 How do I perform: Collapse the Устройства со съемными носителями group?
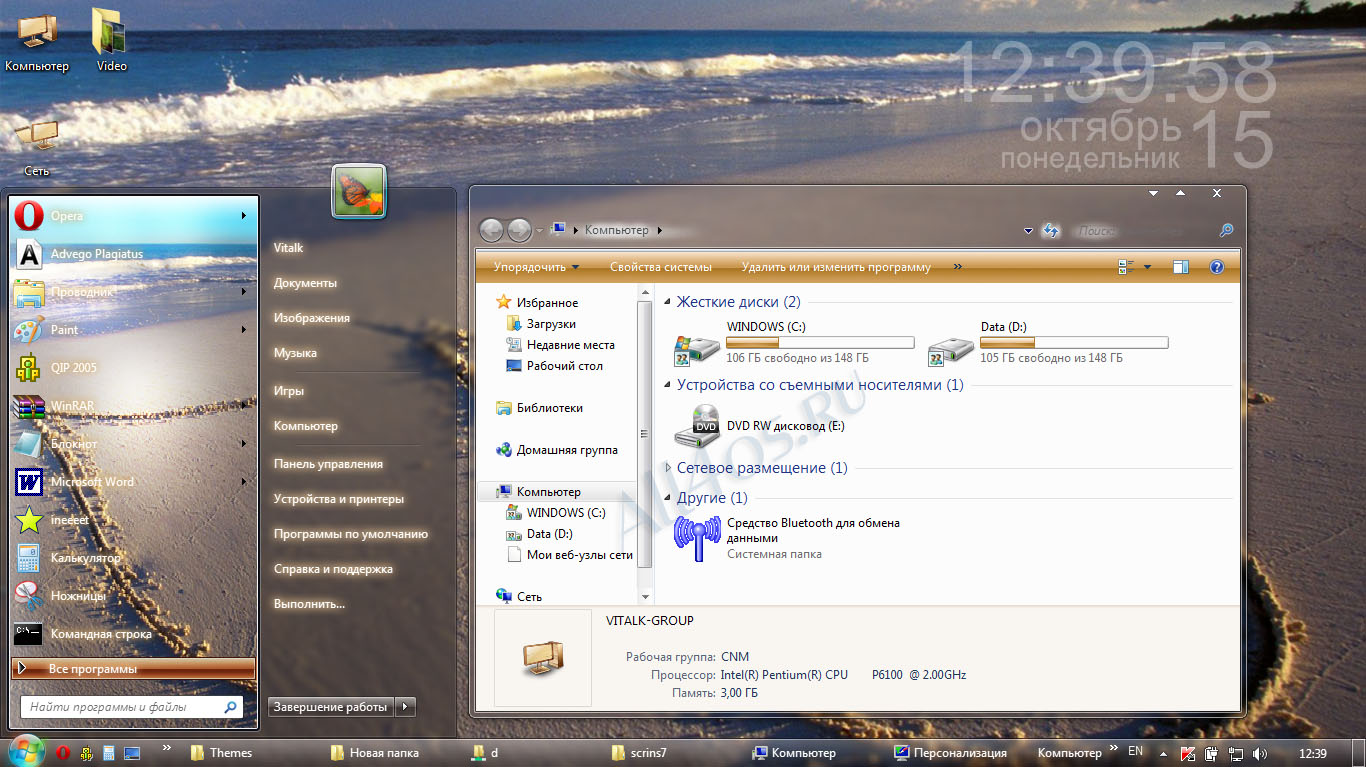[668, 385]
